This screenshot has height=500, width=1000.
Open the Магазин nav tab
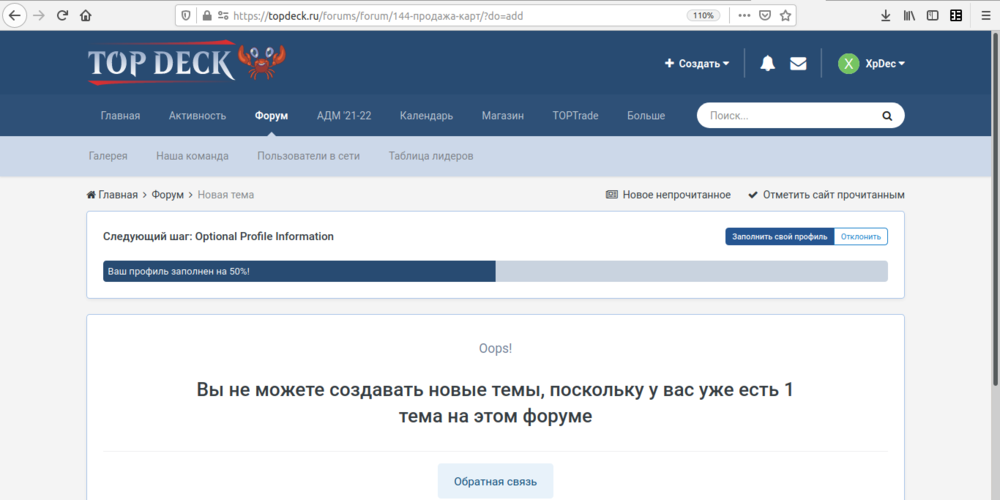503,115
